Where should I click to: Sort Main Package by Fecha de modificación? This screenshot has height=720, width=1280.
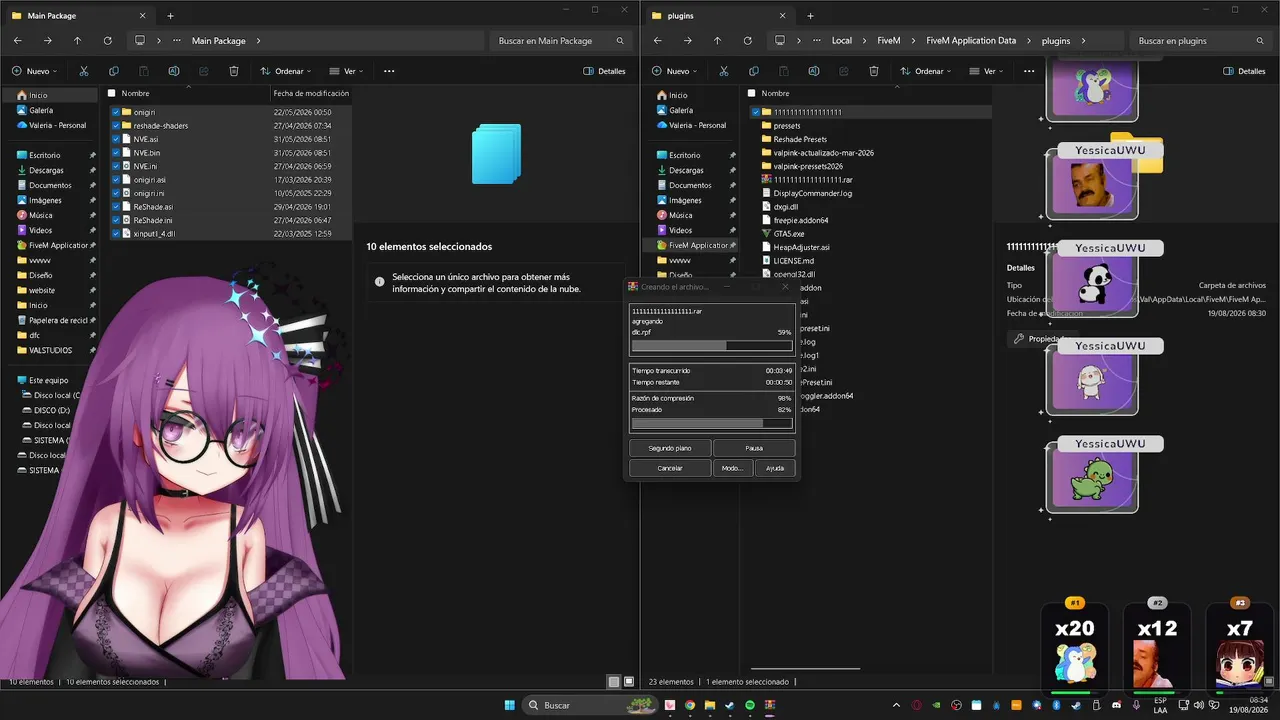point(311,93)
